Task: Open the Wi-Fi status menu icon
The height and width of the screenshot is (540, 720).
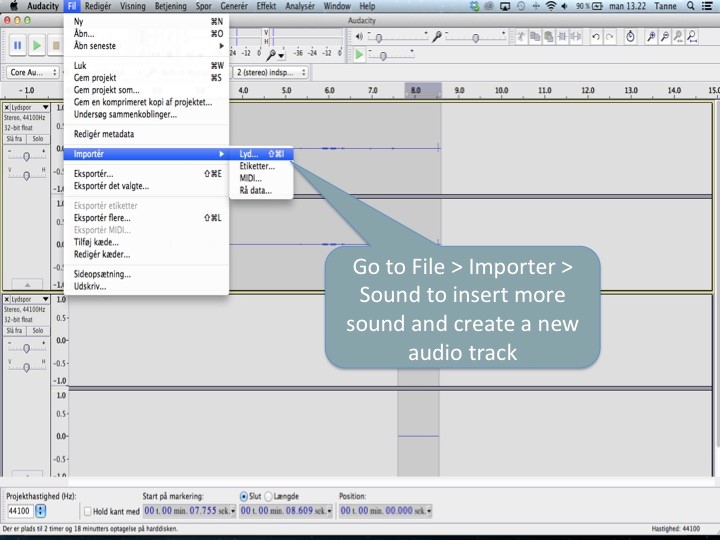Action: point(550,6)
